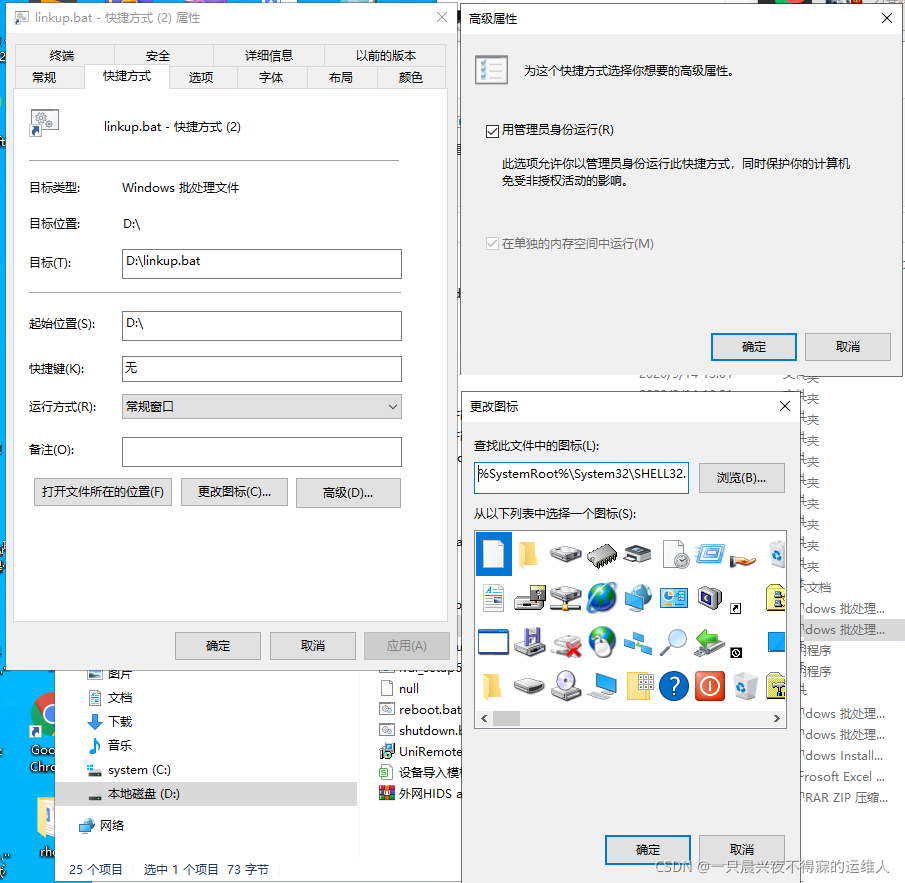Select the document with clock icon
This screenshot has height=883, width=905.
(x=675, y=554)
